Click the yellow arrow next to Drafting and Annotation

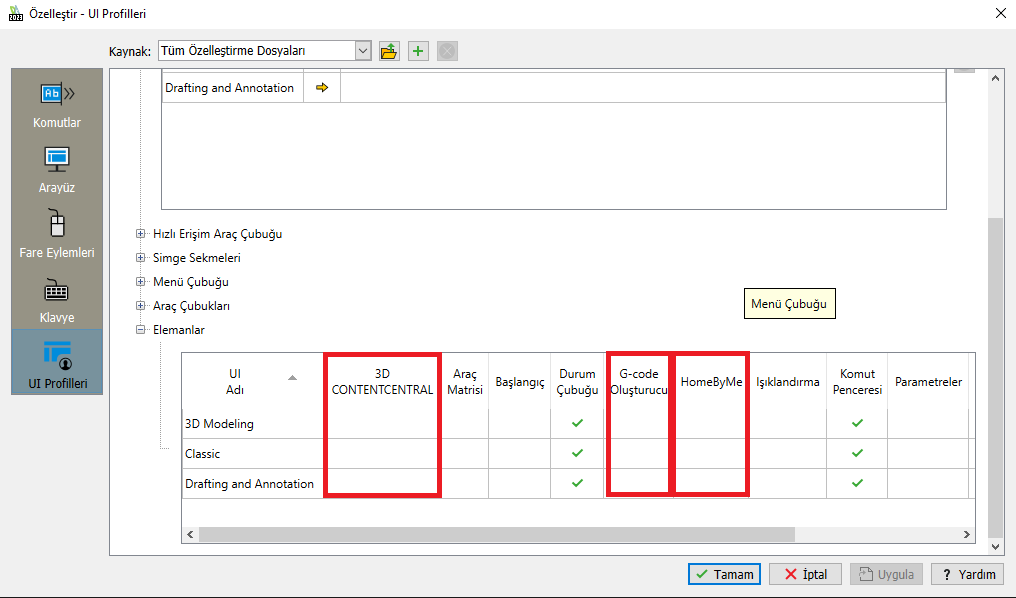pyautogui.click(x=322, y=88)
